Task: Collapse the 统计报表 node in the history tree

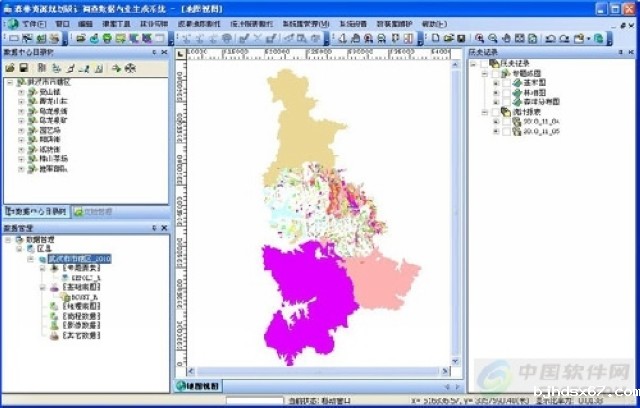Action: click(x=484, y=111)
